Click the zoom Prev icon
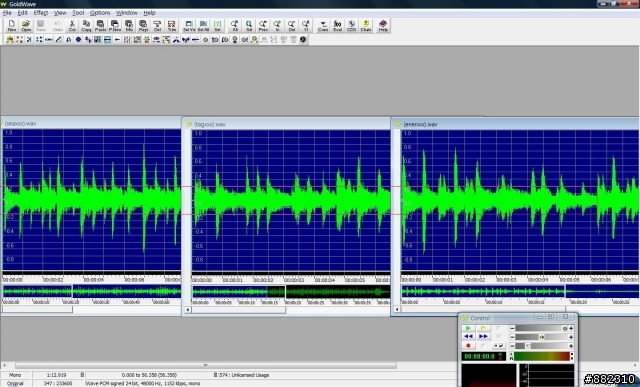The width and height of the screenshot is (640, 387). point(263,26)
